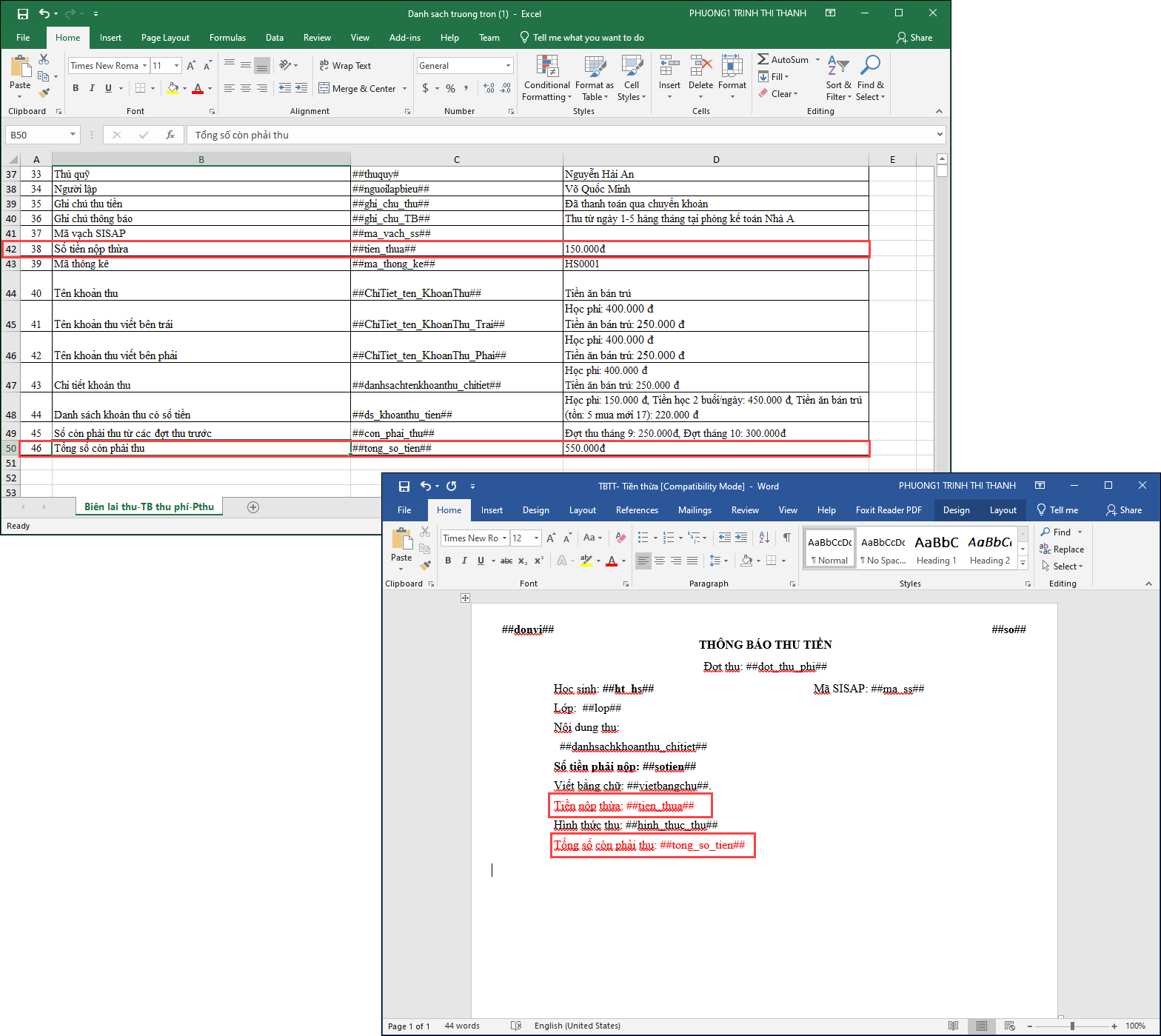Click the Excel Merge & Center icon
Image resolution: width=1161 pixels, height=1036 pixels.
(x=324, y=88)
